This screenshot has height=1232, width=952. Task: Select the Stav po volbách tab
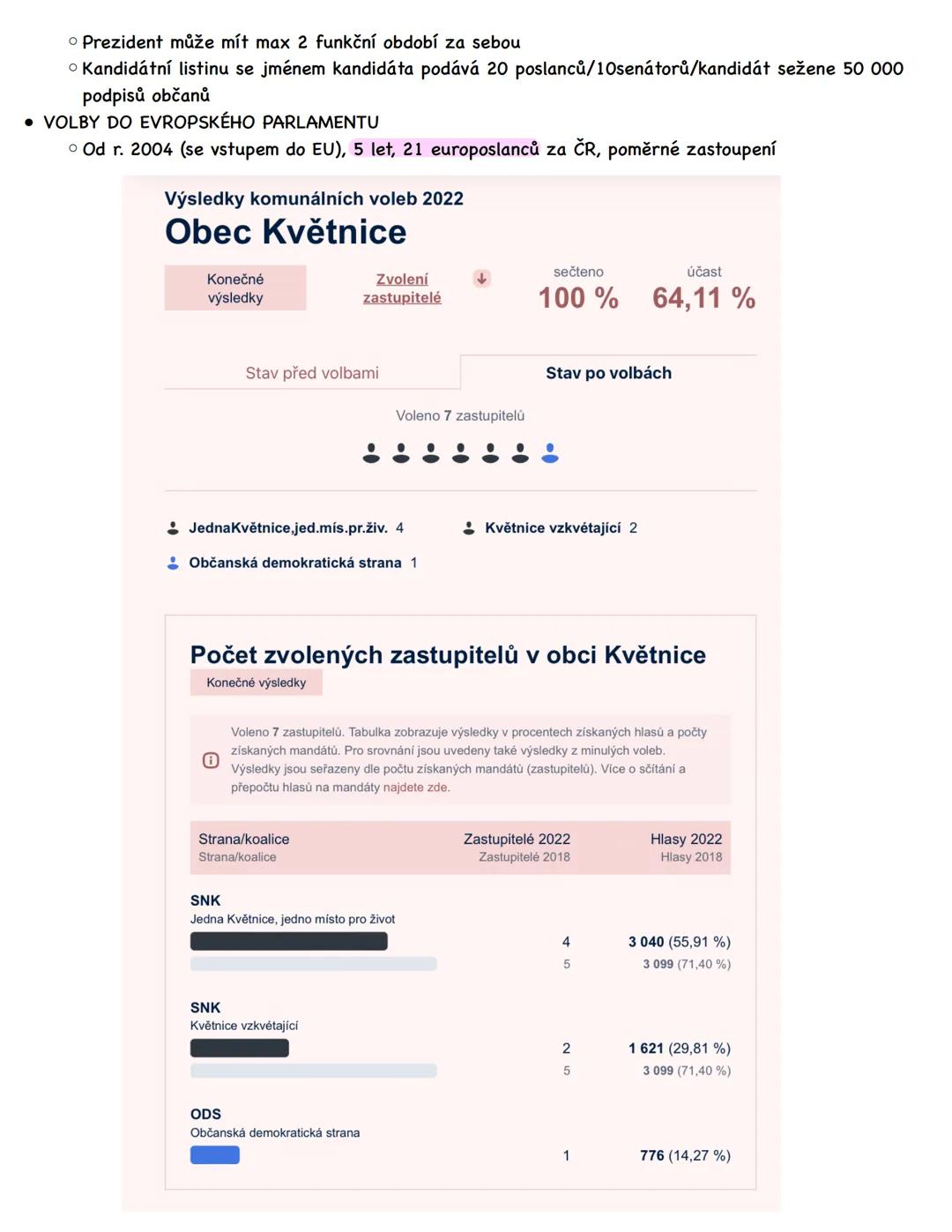tap(608, 372)
